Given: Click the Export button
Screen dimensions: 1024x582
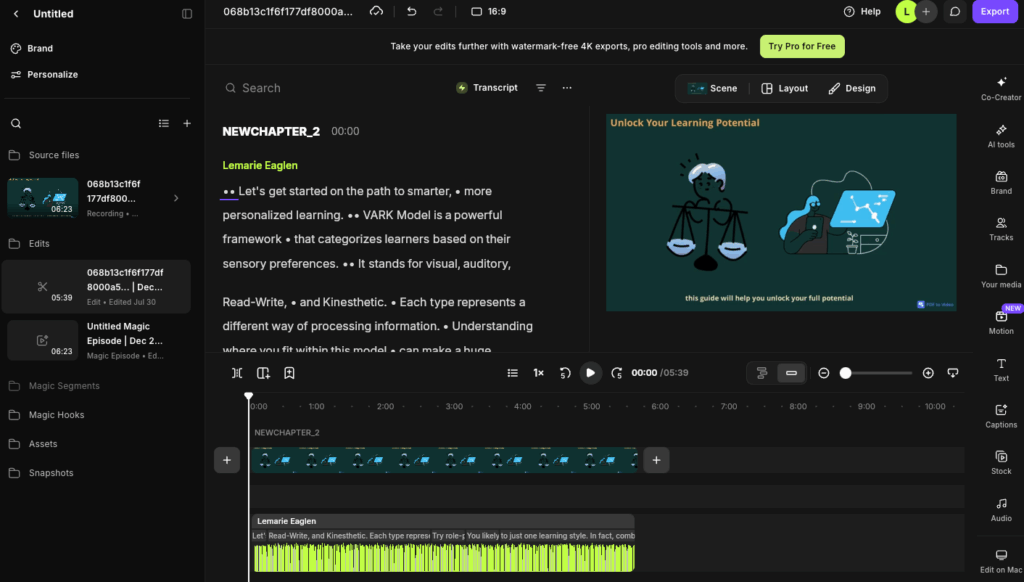Looking at the screenshot, I should pos(995,11).
